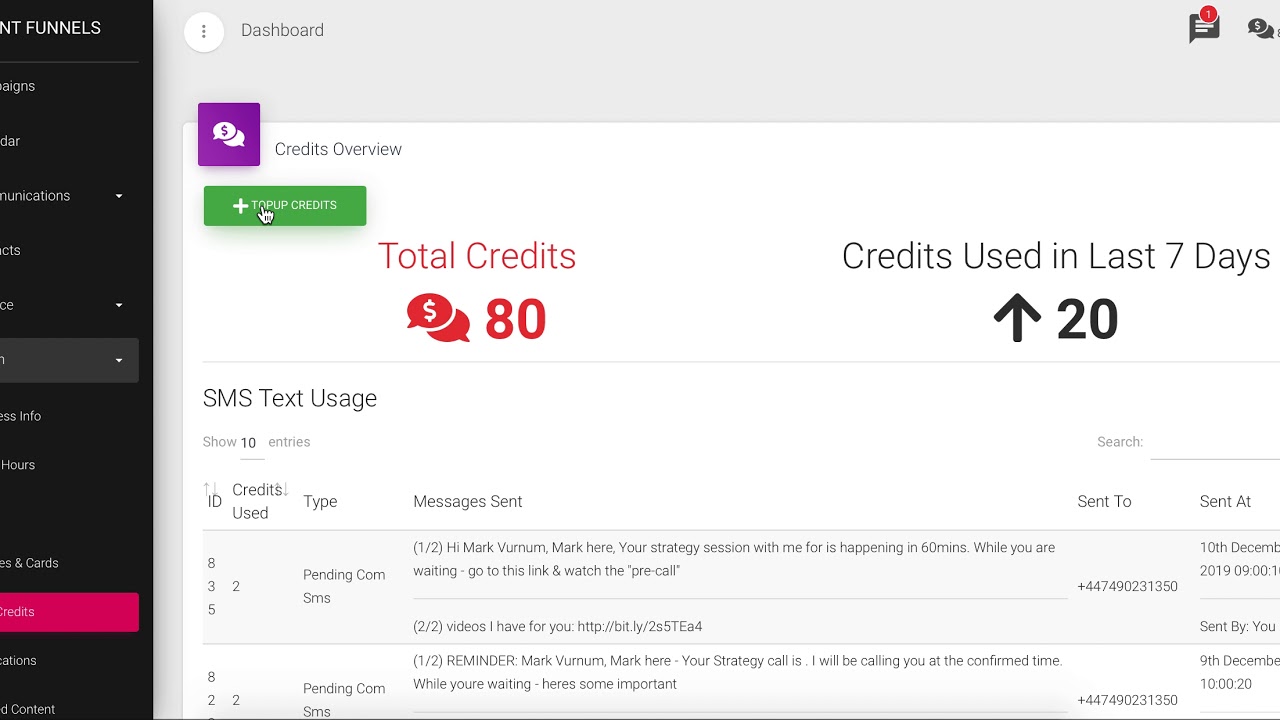
Task: Click the TOPUP CREDITS button
Action: tap(285, 206)
